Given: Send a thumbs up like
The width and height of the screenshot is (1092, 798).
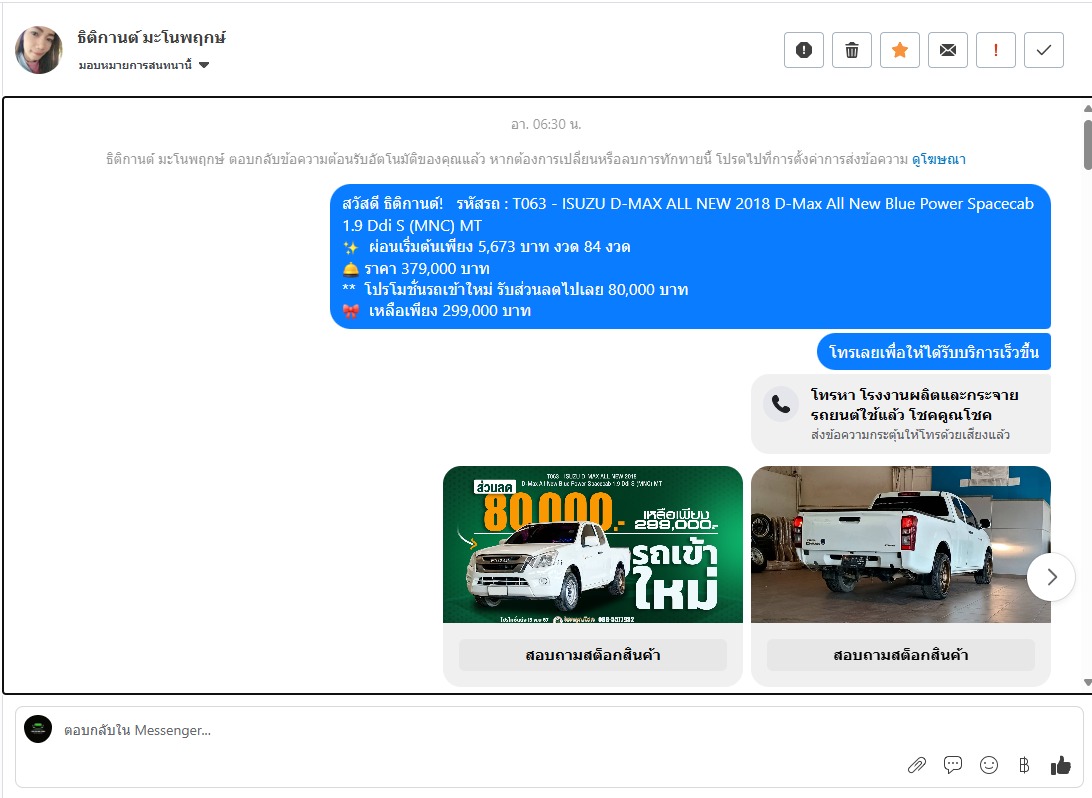Looking at the screenshot, I should coord(1061,765).
